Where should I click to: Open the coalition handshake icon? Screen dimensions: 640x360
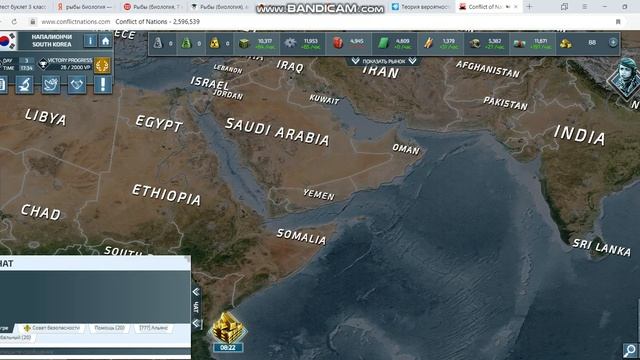pyautogui.click(x=77, y=84)
